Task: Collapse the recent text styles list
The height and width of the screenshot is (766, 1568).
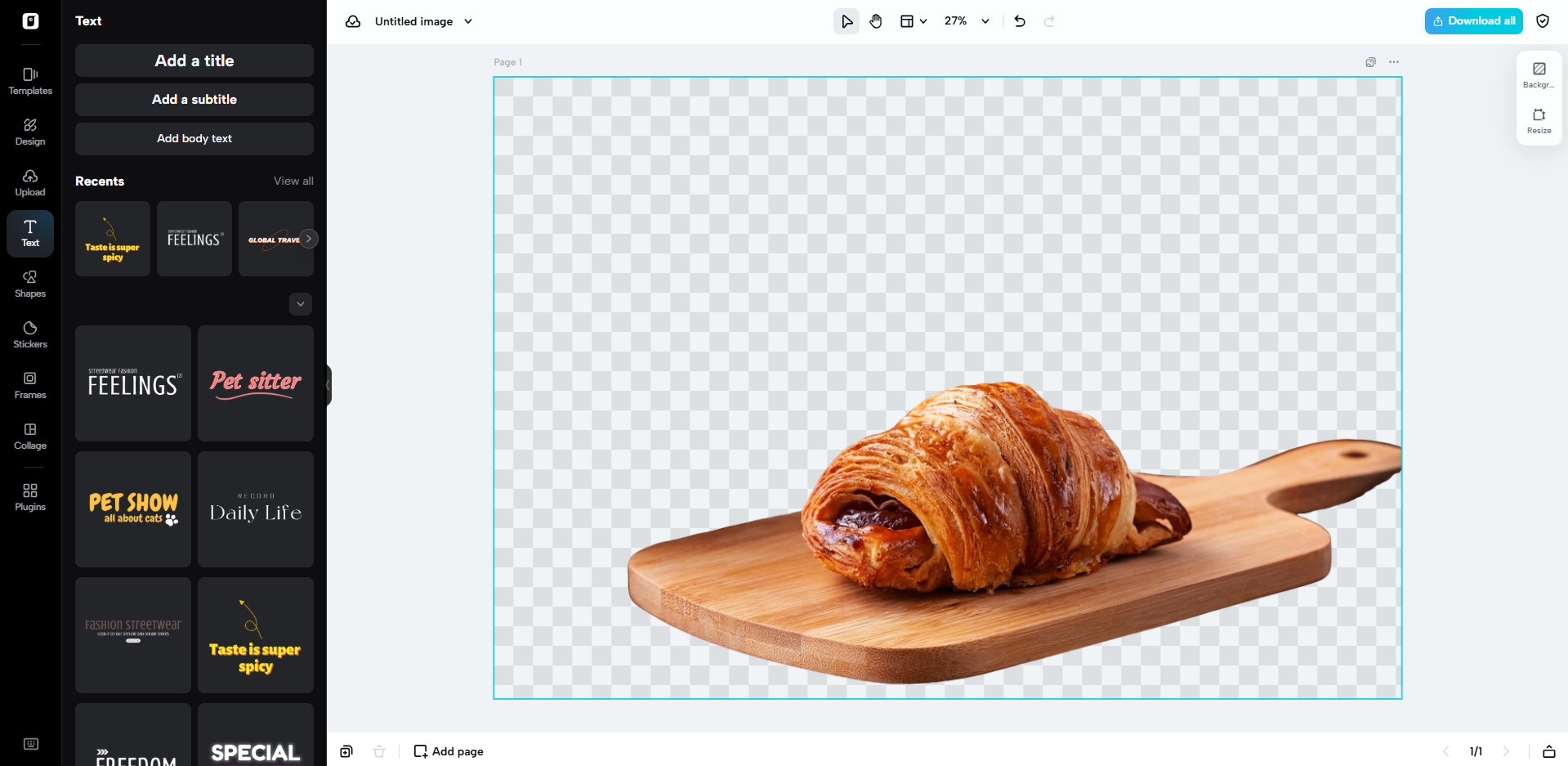Action: [300, 304]
